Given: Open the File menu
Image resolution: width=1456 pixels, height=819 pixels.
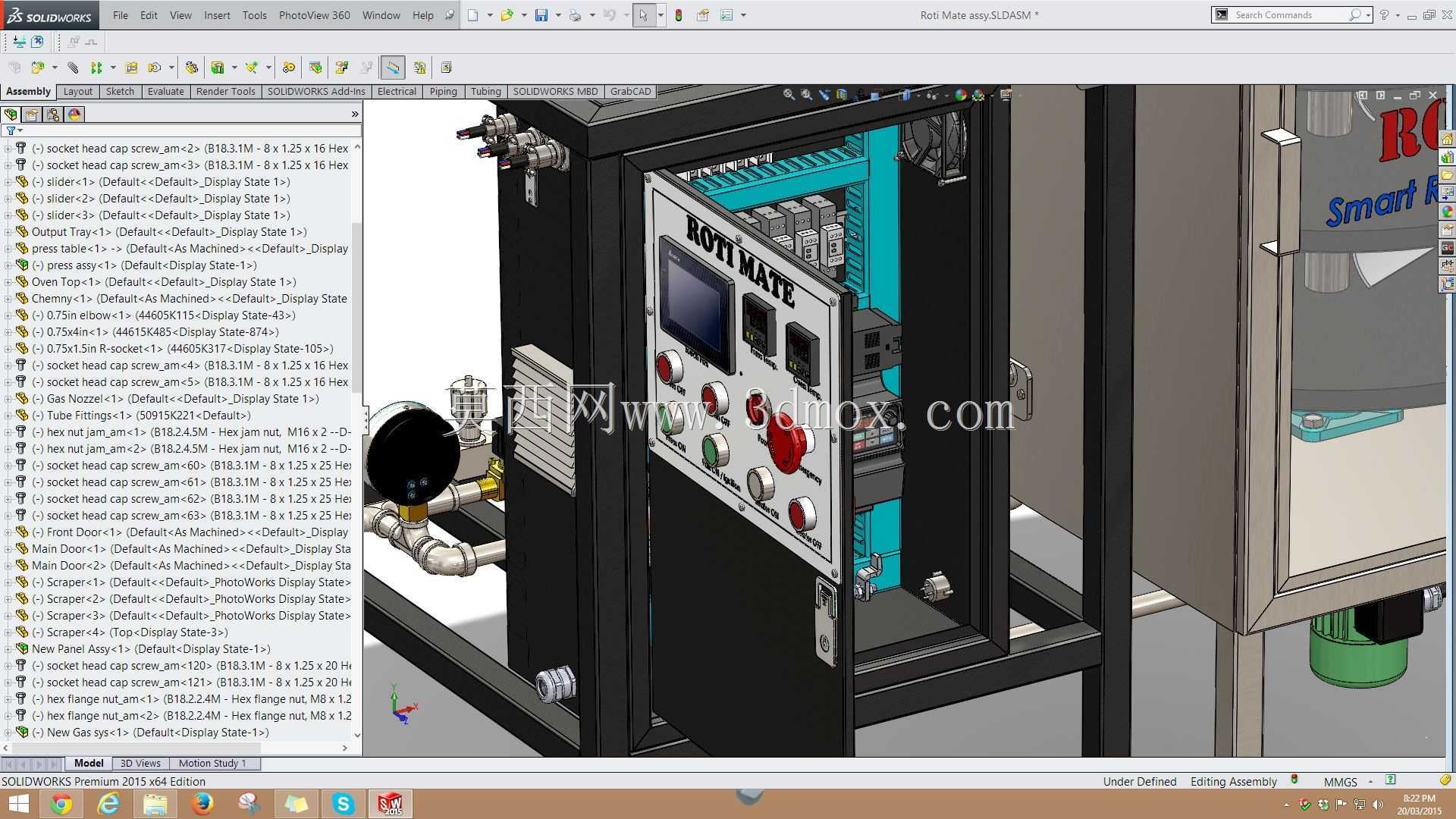Looking at the screenshot, I should coord(121,15).
